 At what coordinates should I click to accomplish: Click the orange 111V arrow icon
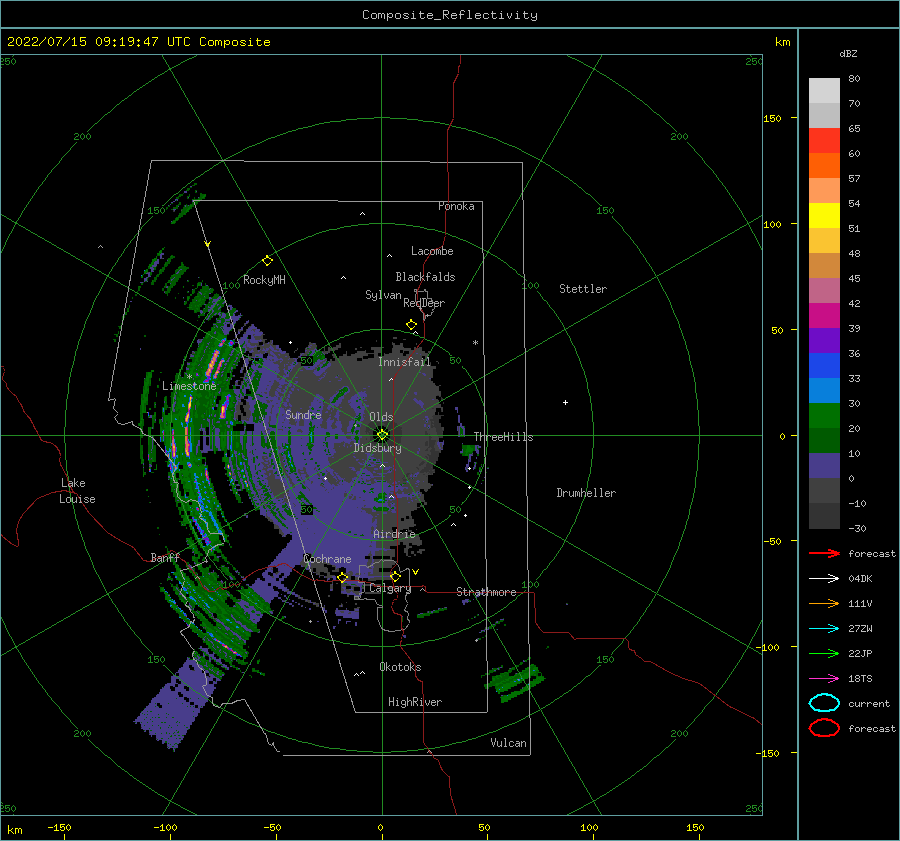click(x=824, y=603)
